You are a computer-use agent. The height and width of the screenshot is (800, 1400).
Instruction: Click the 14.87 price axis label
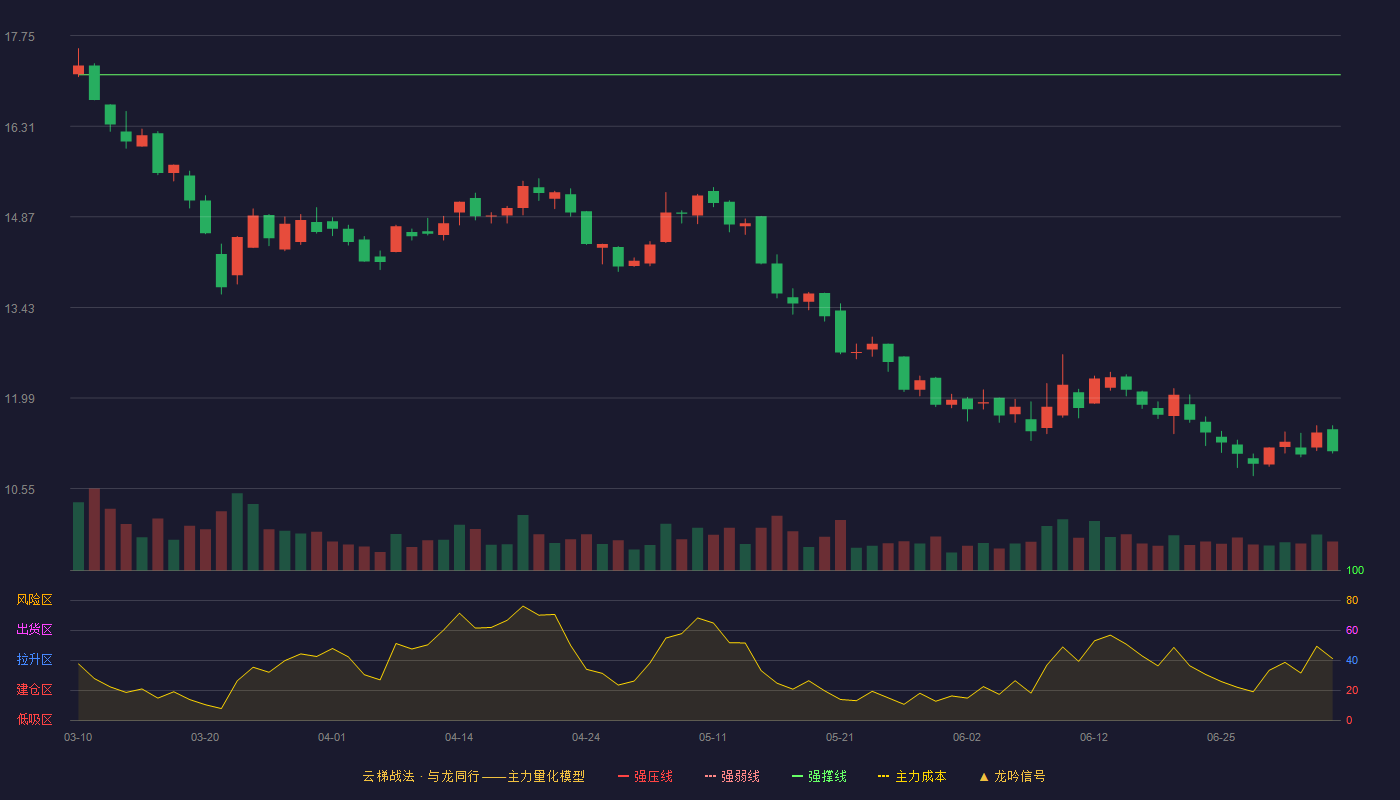click(x=19, y=218)
